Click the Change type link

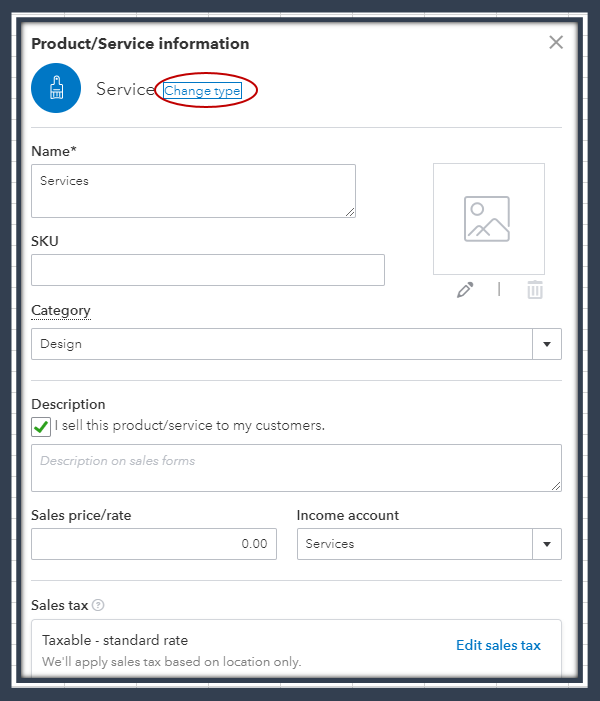coord(202,91)
